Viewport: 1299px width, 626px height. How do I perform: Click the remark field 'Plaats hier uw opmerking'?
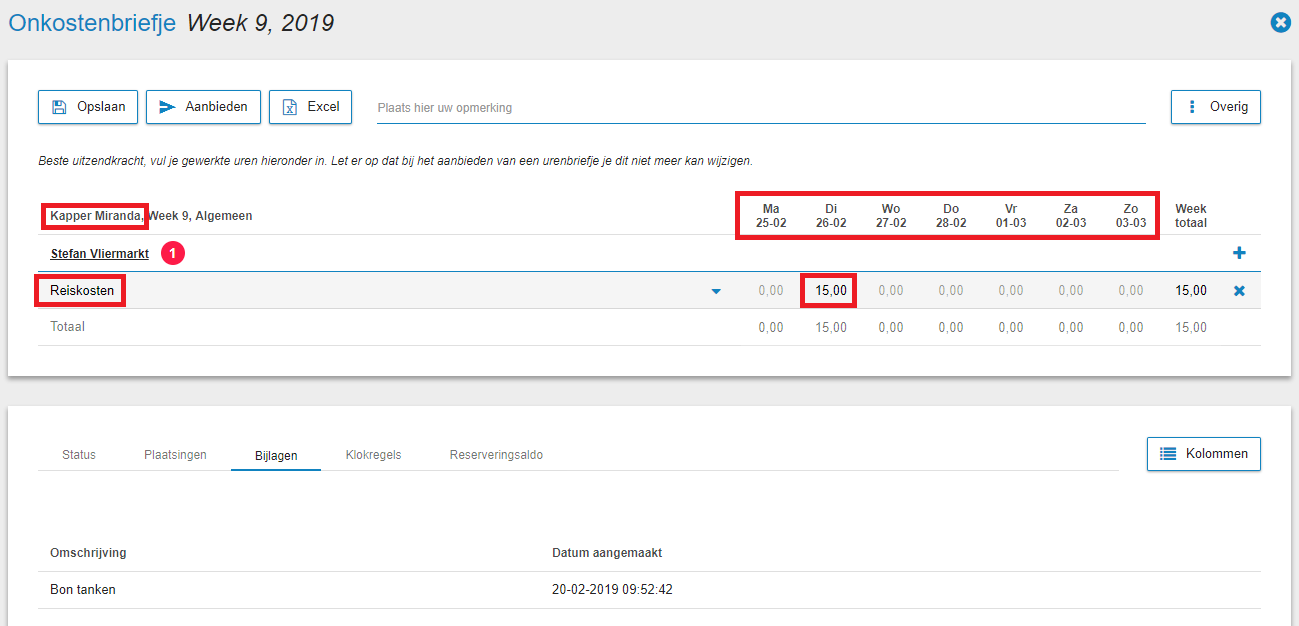click(x=760, y=108)
